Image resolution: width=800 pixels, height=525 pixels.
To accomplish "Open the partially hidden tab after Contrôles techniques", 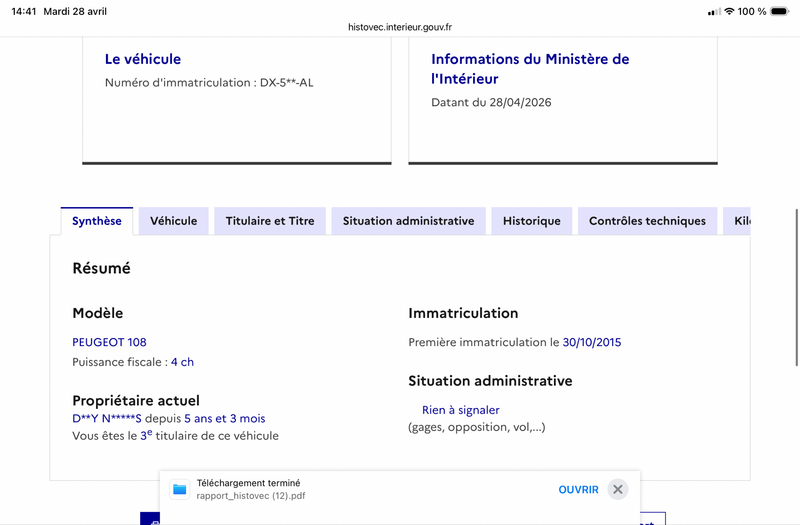I will [738, 221].
